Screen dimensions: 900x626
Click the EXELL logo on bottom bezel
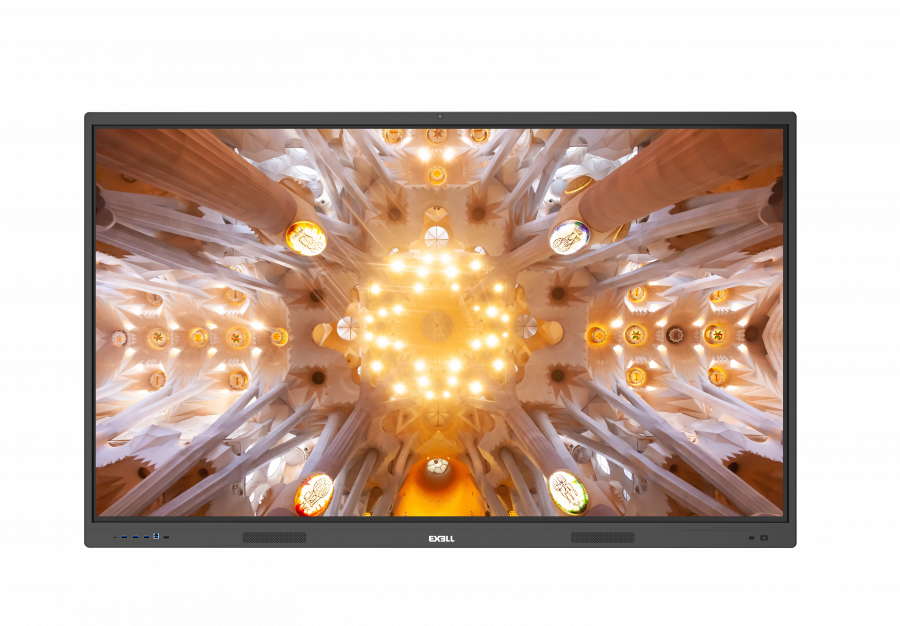tap(441, 538)
